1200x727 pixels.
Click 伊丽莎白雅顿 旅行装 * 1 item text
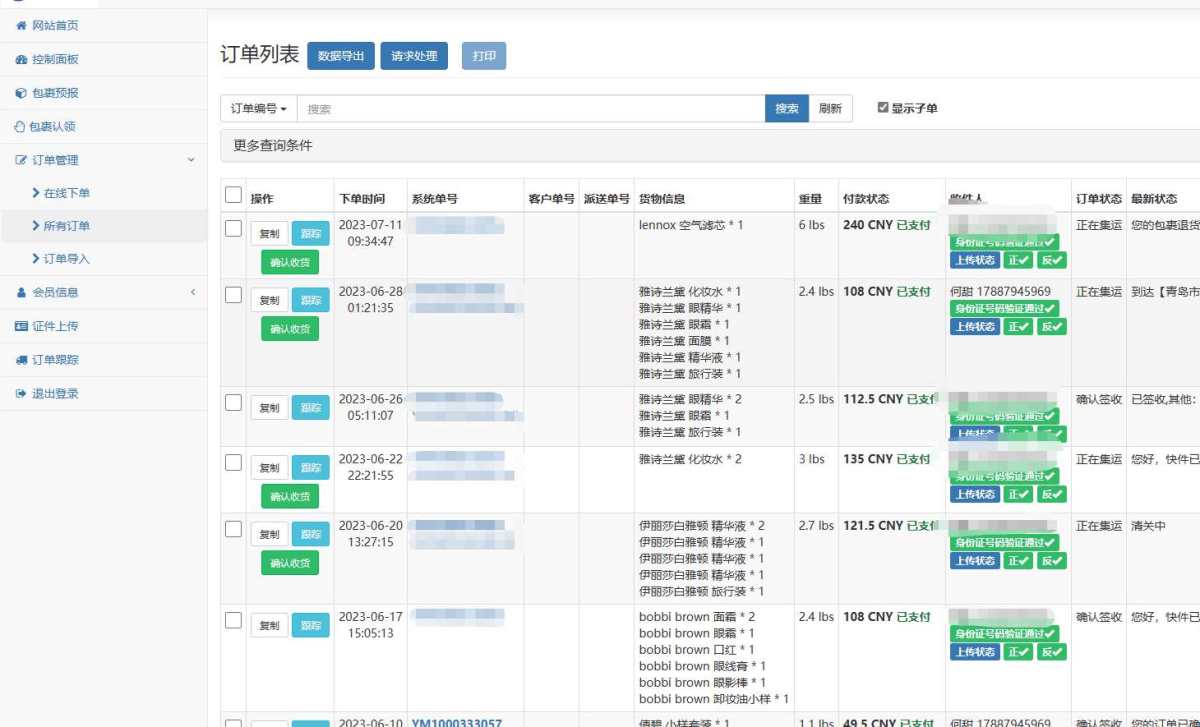coord(702,592)
